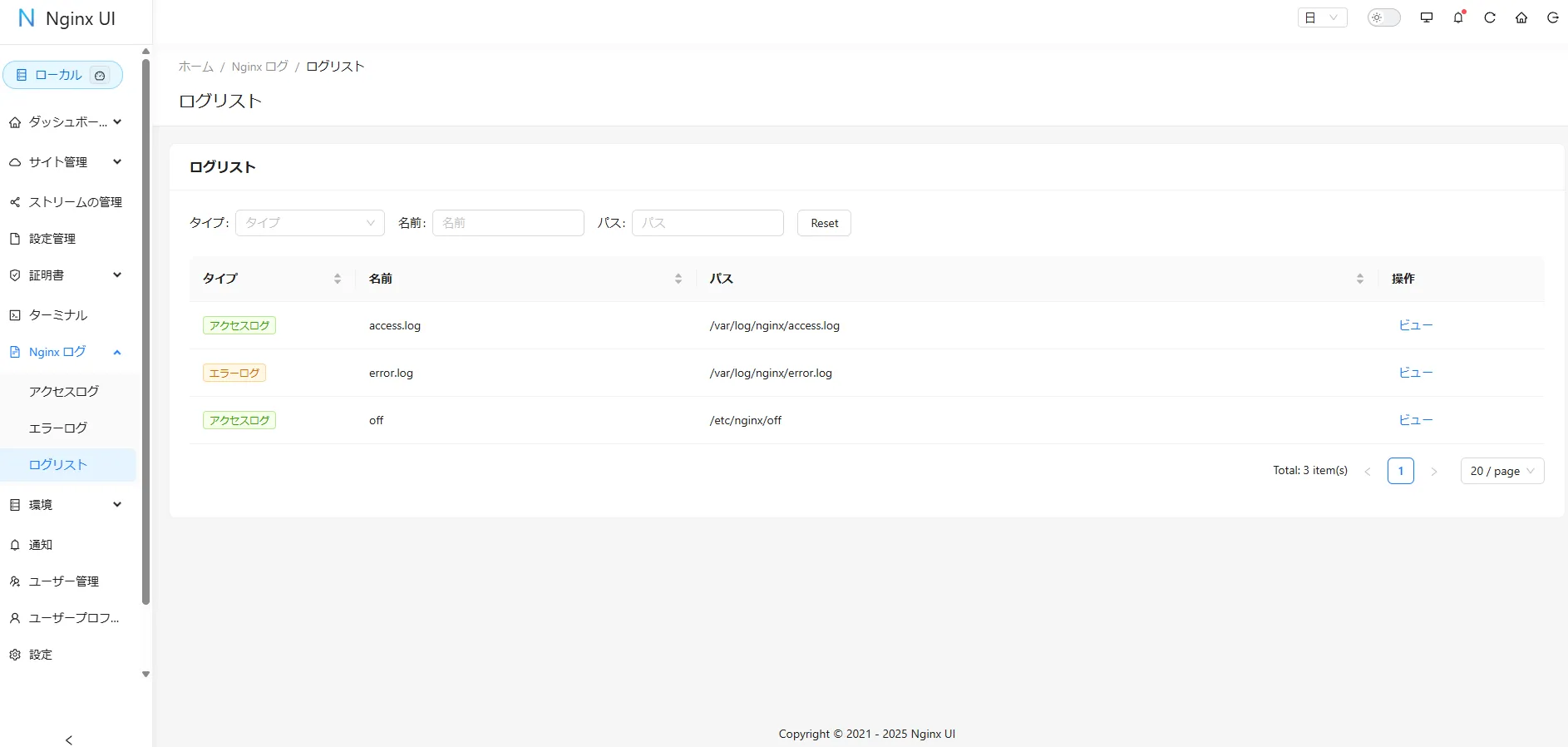Toggle the light/dark theme switch
Screen dimensions: 1568x747
[x=1384, y=17]
